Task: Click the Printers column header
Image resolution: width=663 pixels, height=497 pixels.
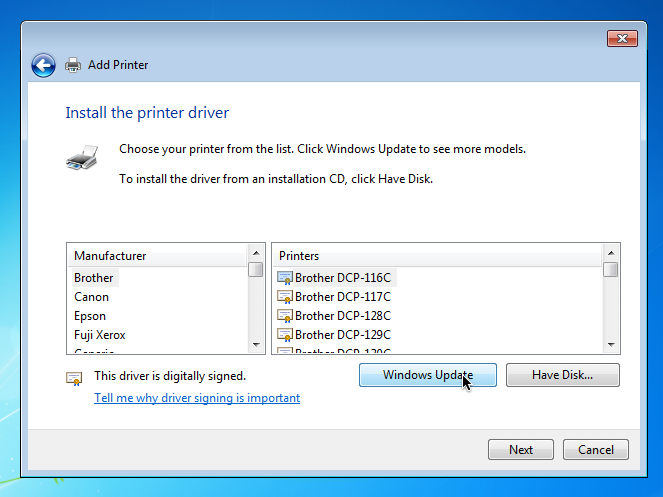Action: [437, 255]
